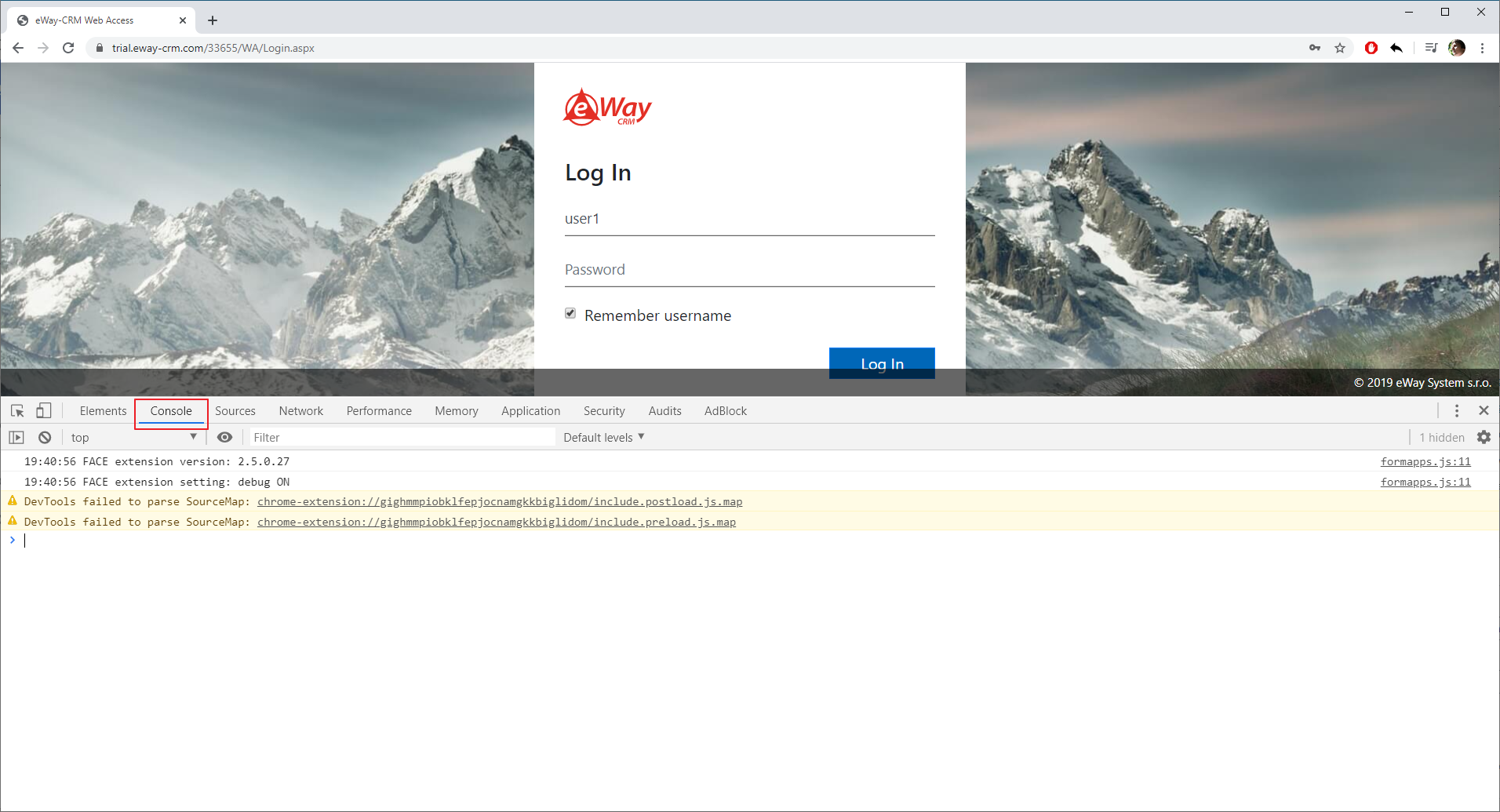Clear the console output

pos(45,437)
